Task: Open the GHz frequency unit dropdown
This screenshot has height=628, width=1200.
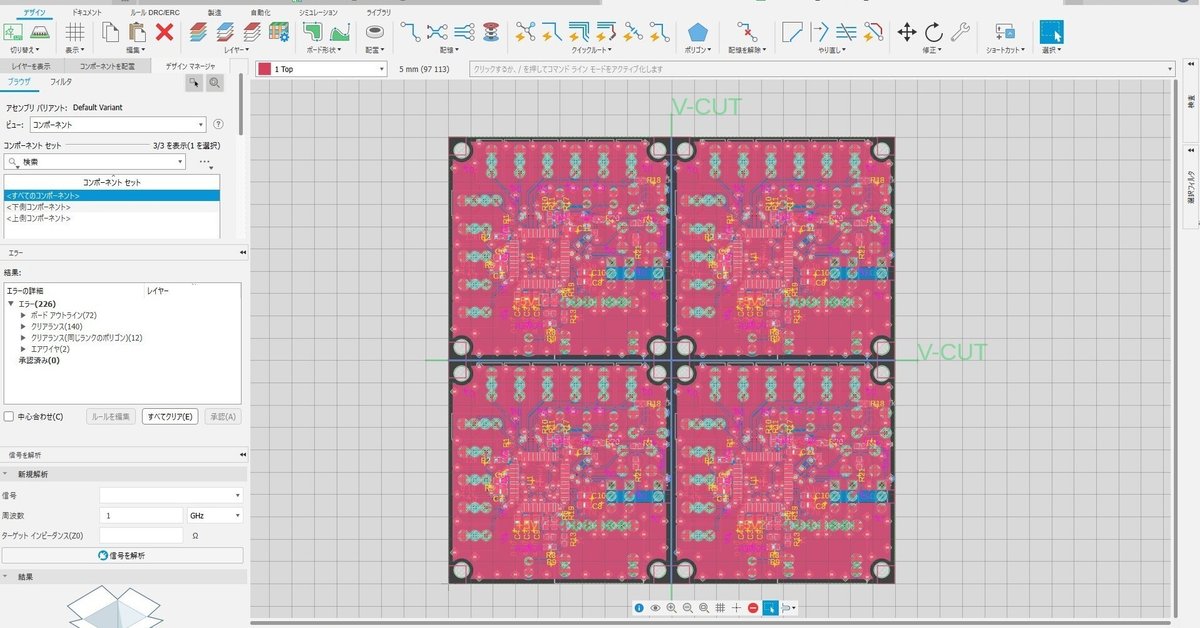Action: pos(215,515)
